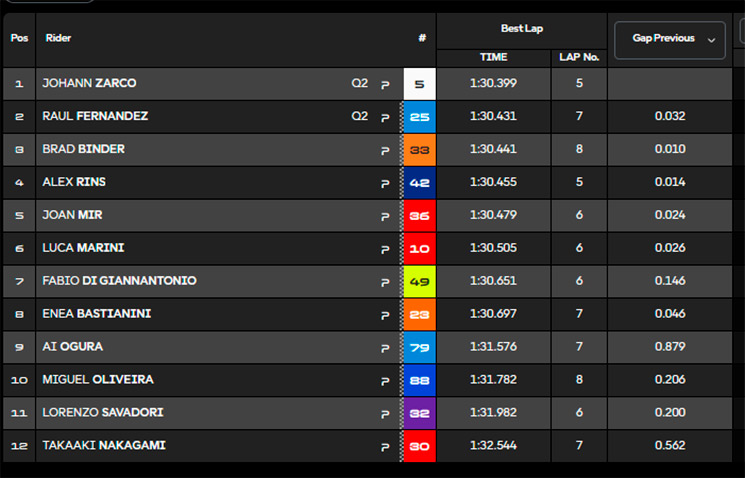Click the pit icon in Alex Rins row
This screenshot has width=745, height=478.
click(385, 184)
